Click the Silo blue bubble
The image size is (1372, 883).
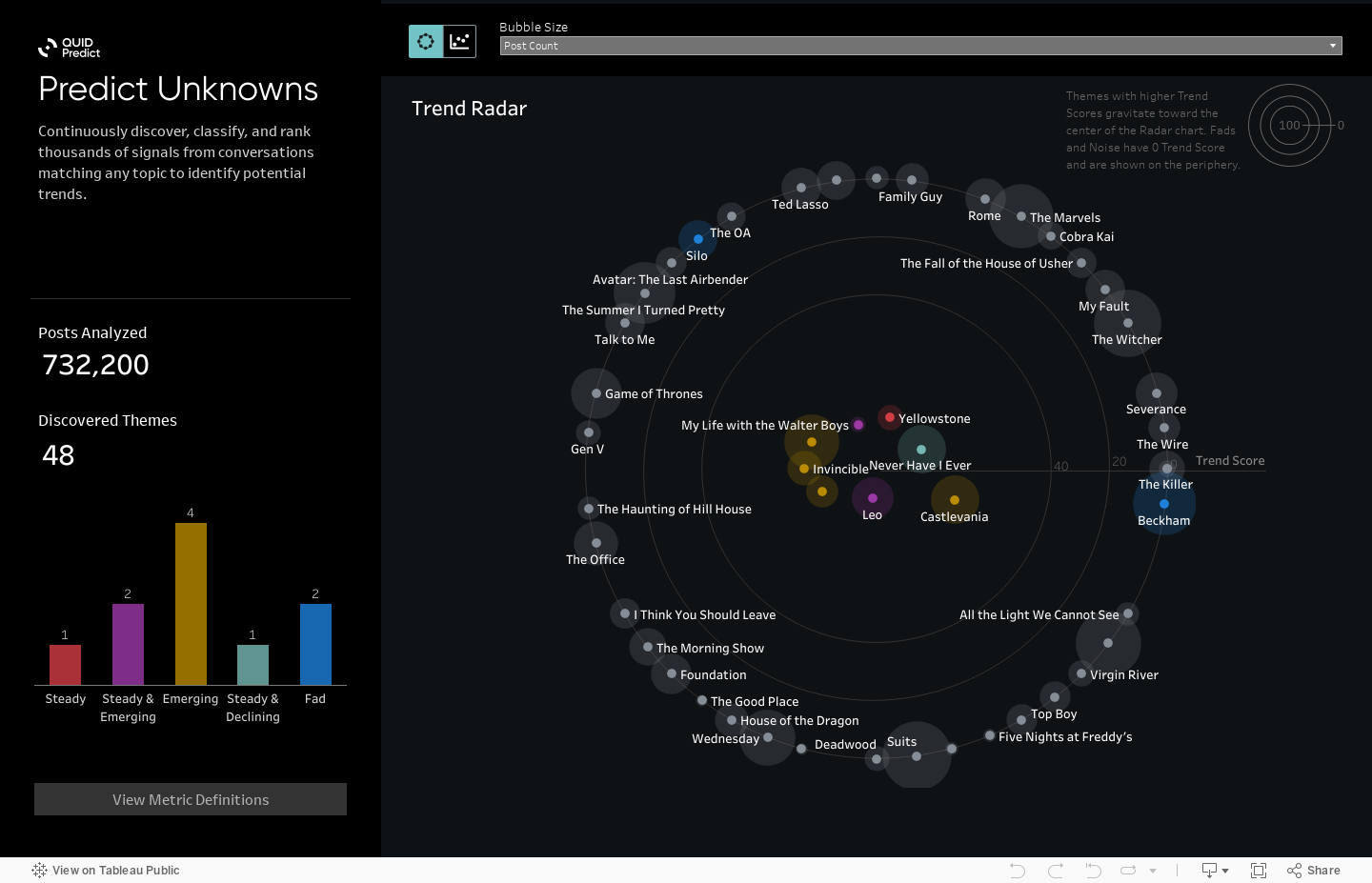coord(698,239)
